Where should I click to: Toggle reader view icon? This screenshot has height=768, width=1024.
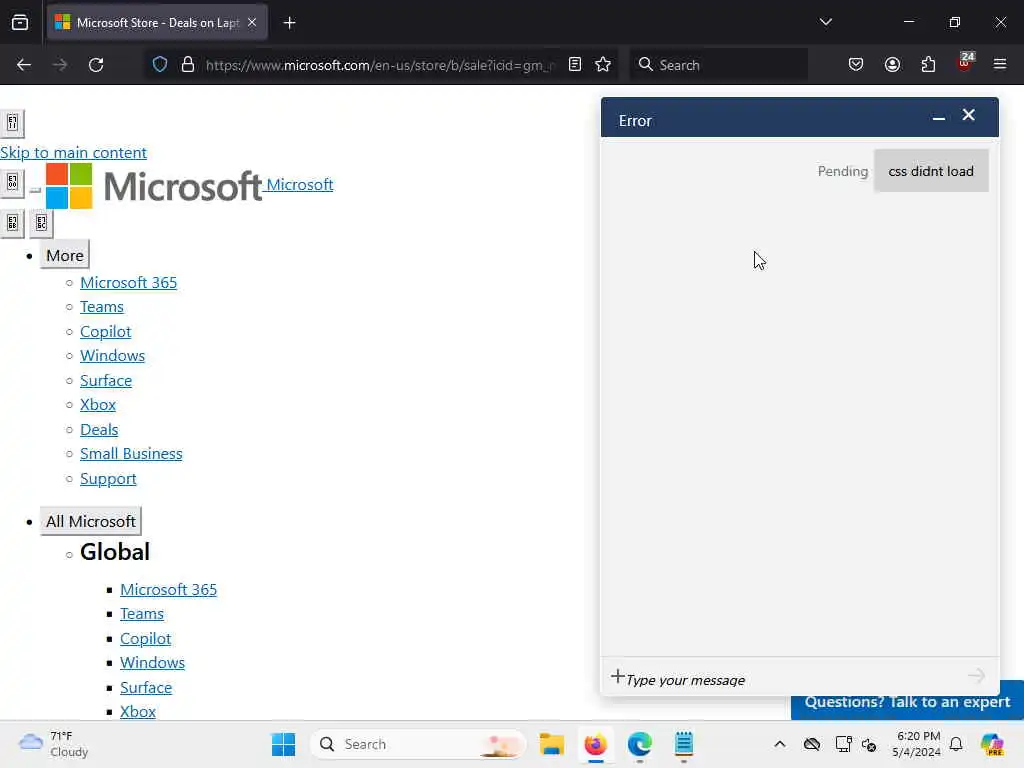575,65
